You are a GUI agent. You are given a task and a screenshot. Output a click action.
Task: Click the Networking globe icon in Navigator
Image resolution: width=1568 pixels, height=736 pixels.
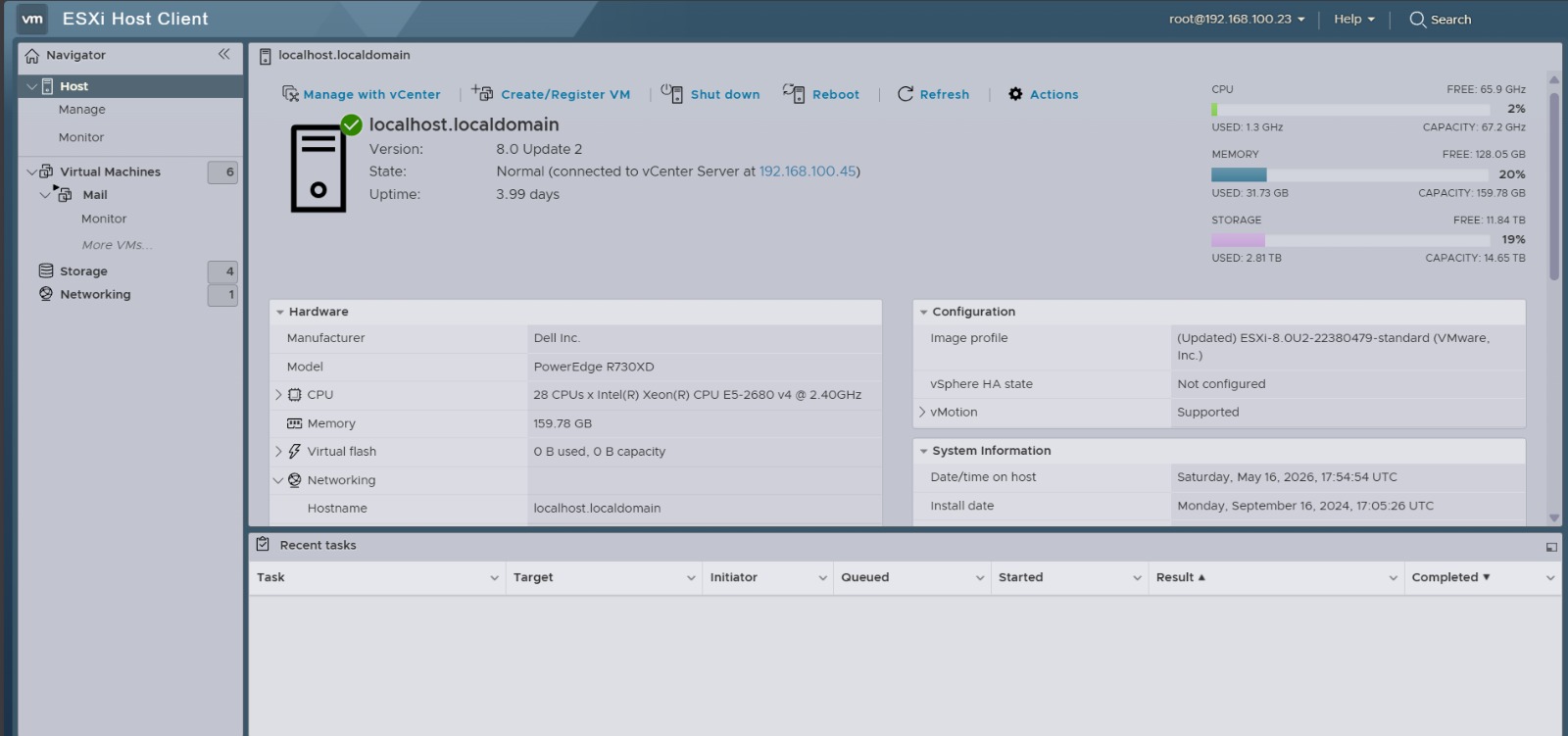(x=46, y=294)
